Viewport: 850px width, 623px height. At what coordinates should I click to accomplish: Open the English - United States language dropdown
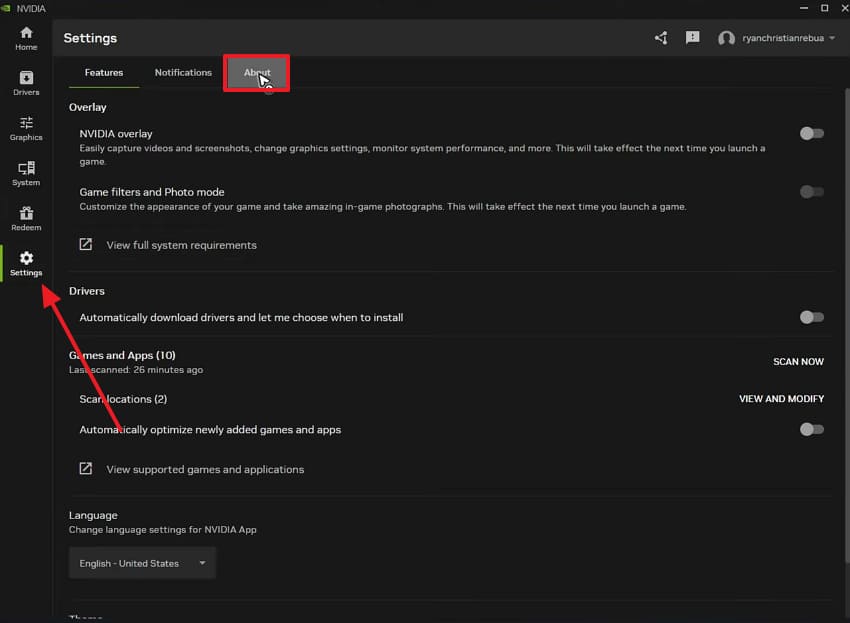click(x=141, y=562)
